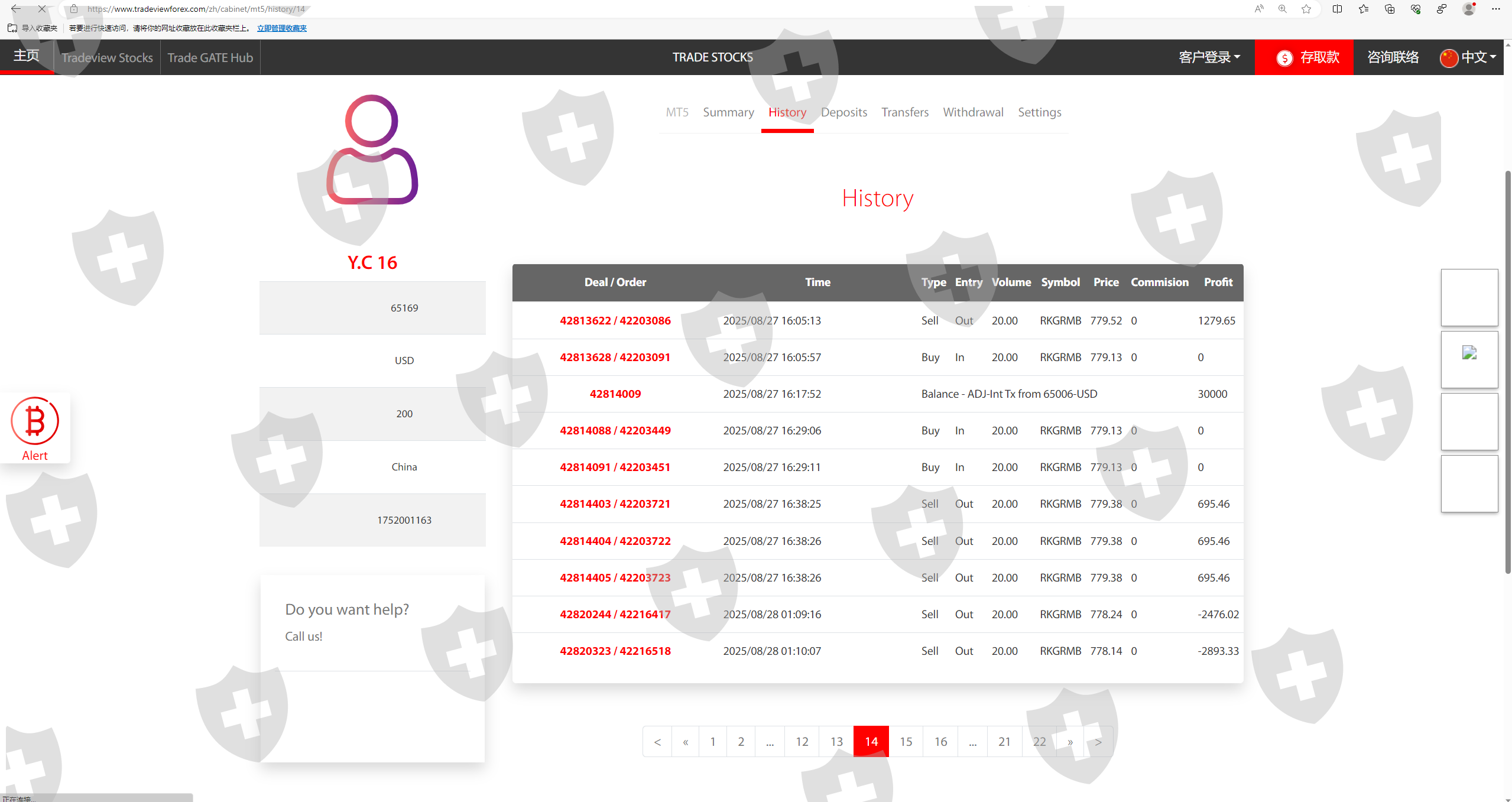Viewport: 1512px width, 802px height.
Task: Open split screen view icon
Action: 1337,9
